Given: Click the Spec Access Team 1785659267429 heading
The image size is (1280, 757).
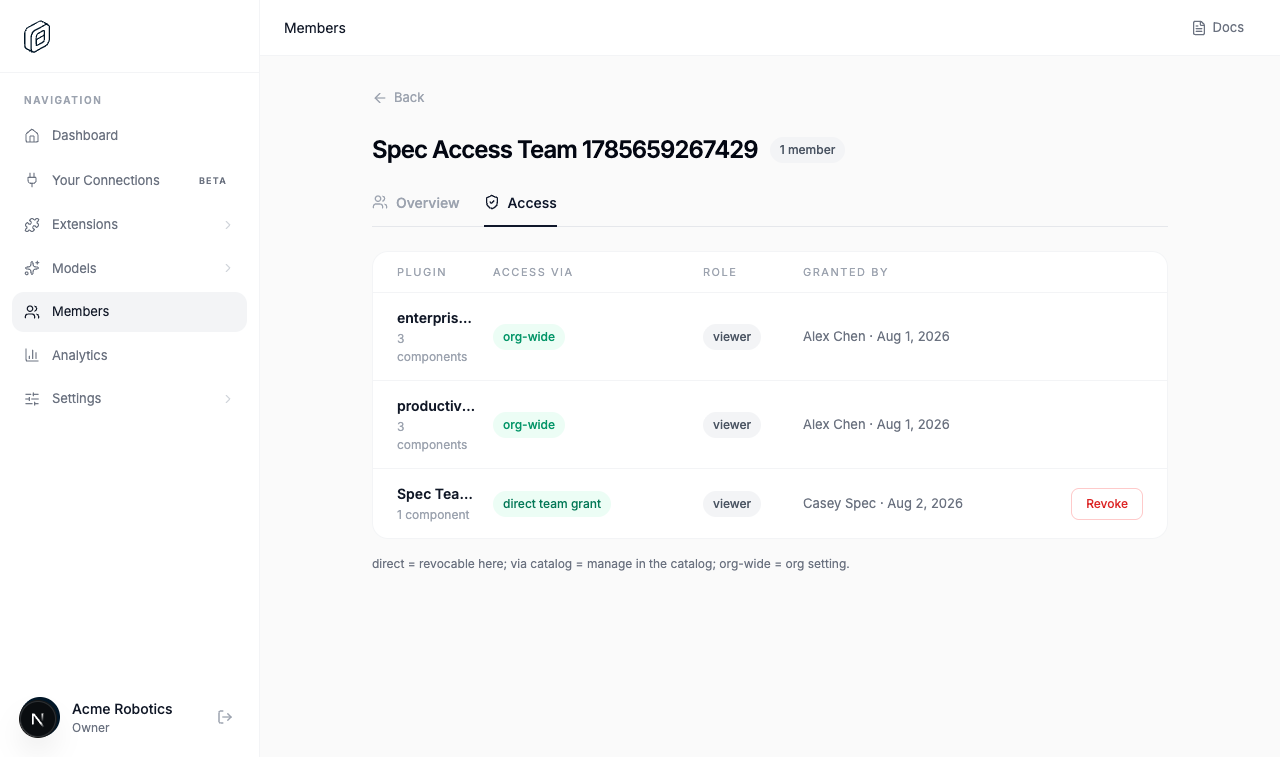Looking at the screenshot, I should pos(565,150).
